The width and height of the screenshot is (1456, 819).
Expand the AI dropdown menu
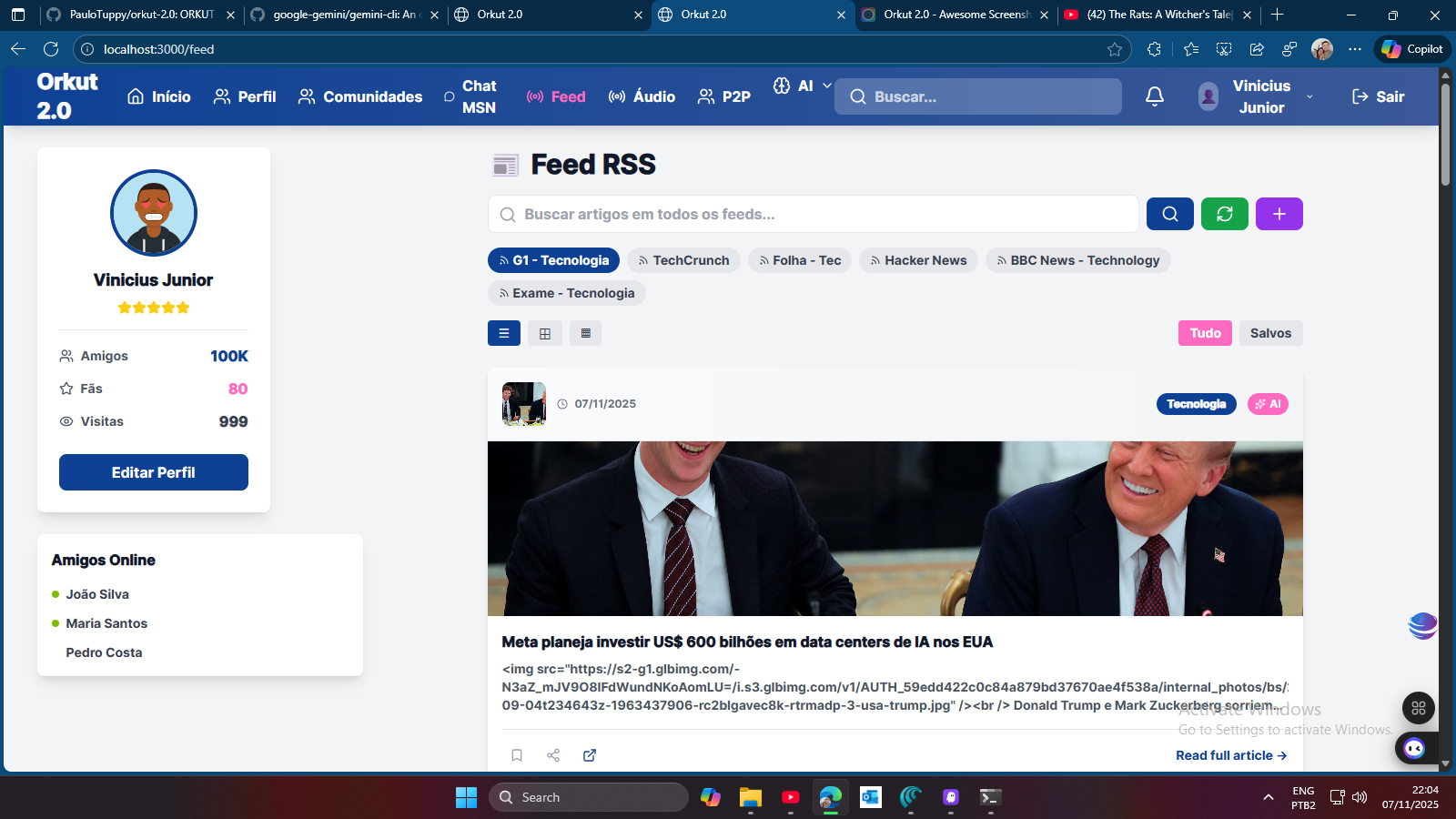tap(802, 86)
